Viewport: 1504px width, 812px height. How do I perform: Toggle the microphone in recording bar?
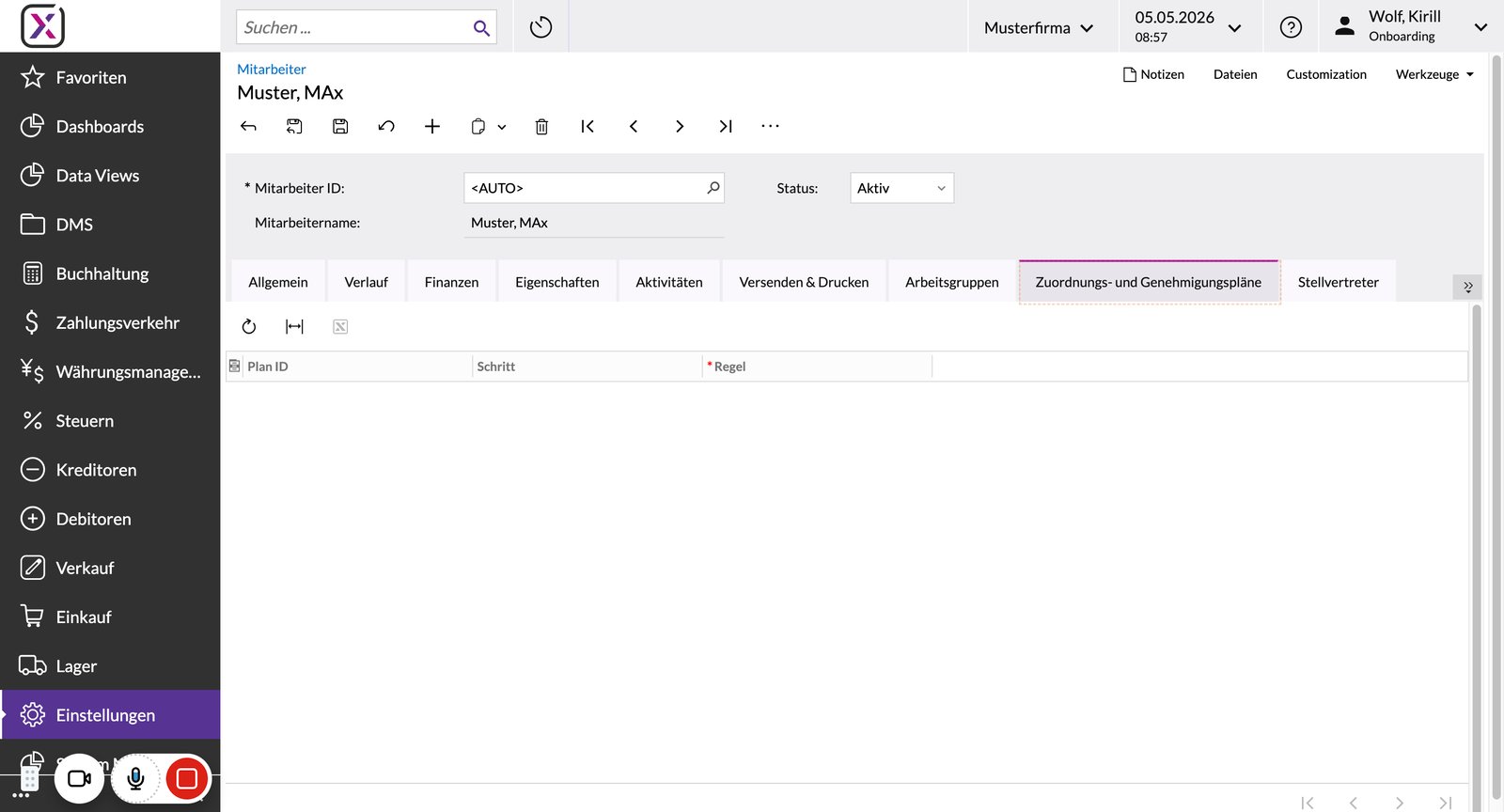[136, 778]
